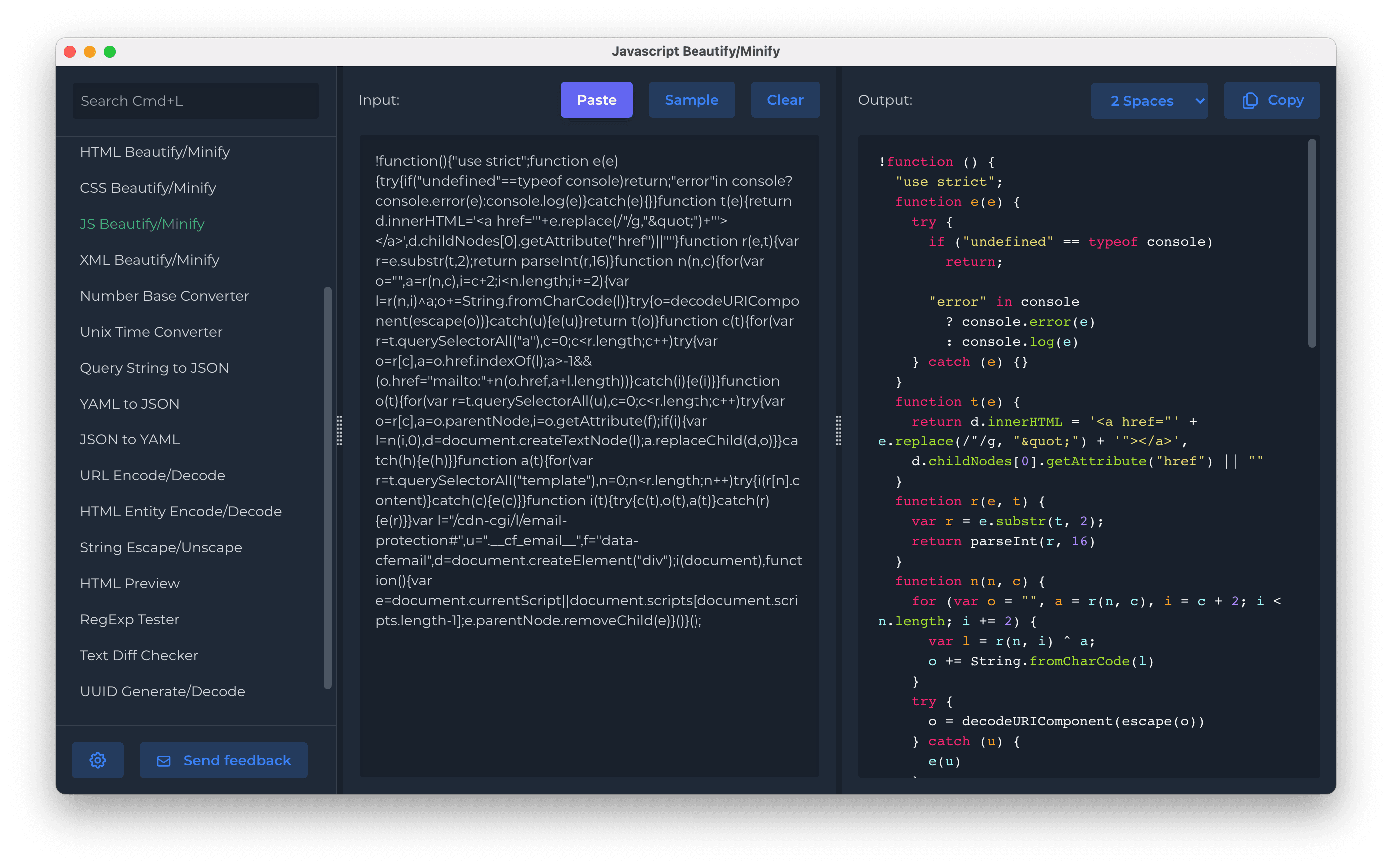Open RegExp Tester tool

(x=130, y=619)
